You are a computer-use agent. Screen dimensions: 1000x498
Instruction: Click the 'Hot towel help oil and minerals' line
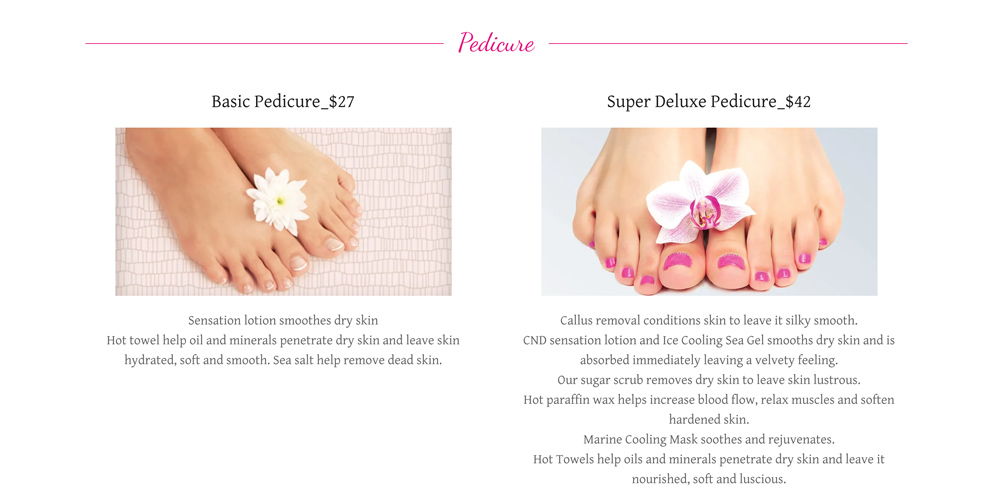(x=283, y=341)
